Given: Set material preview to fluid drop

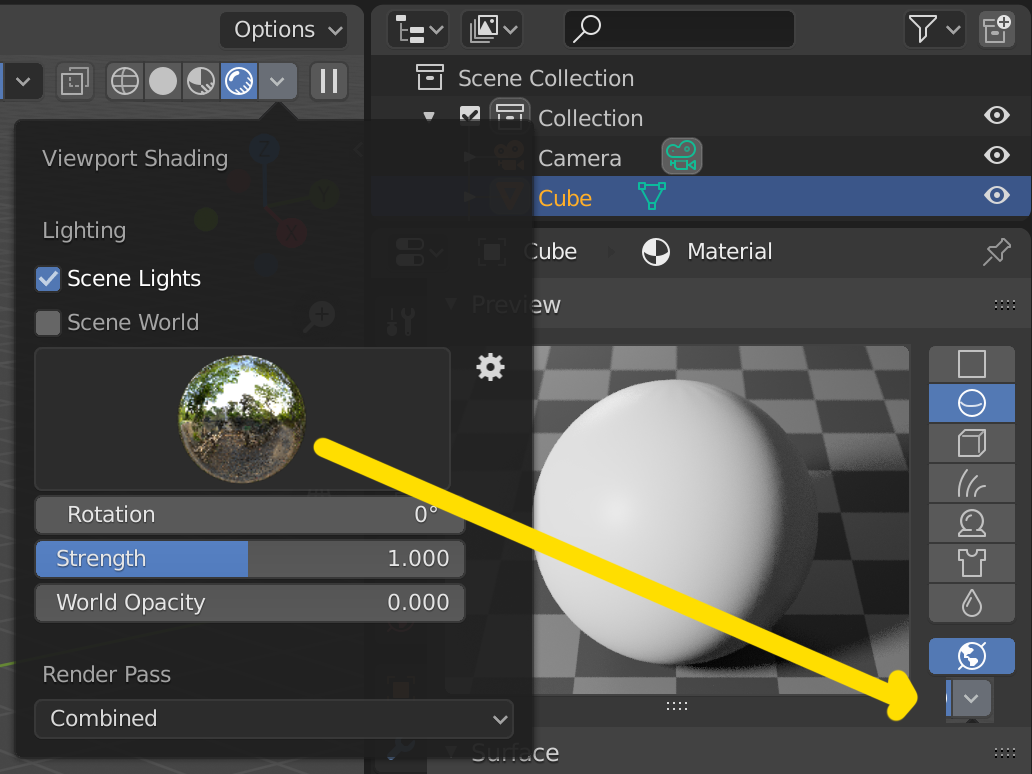Looking at the screenshot, I should (x=971, y=602).
